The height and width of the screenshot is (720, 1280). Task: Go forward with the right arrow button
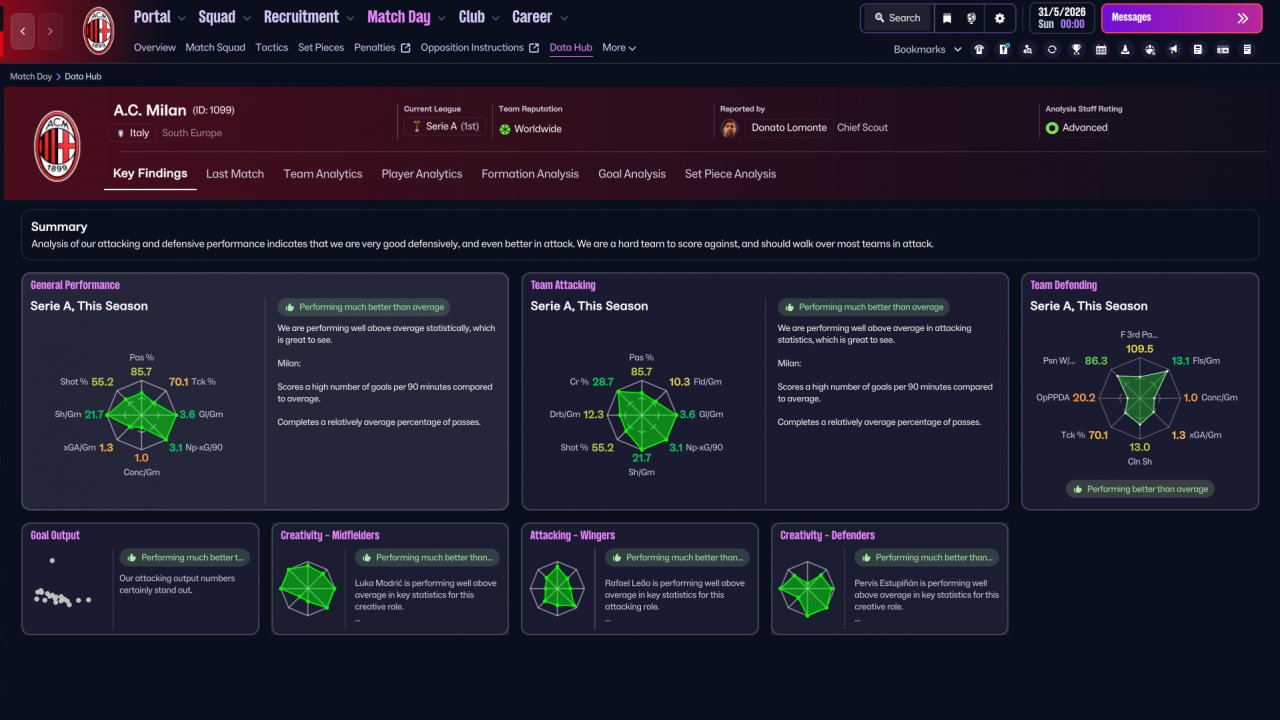point(50,31)
